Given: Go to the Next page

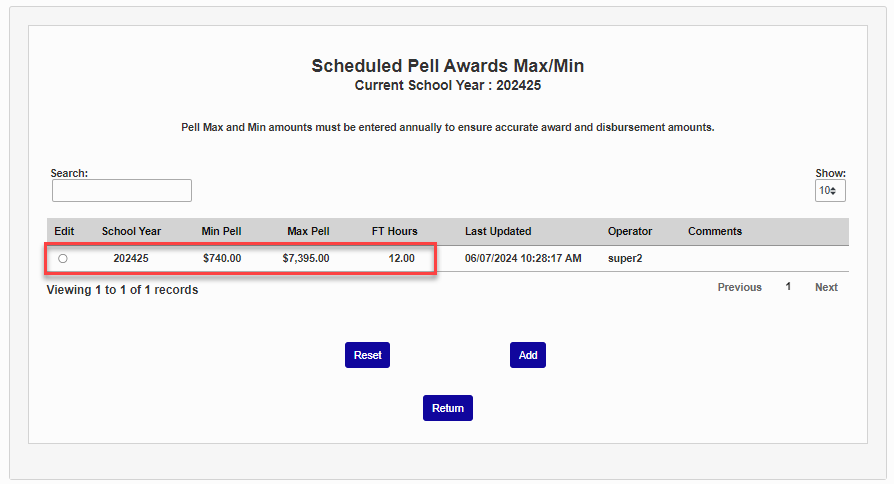Looking at the screenshot, I should click(826, 287).
